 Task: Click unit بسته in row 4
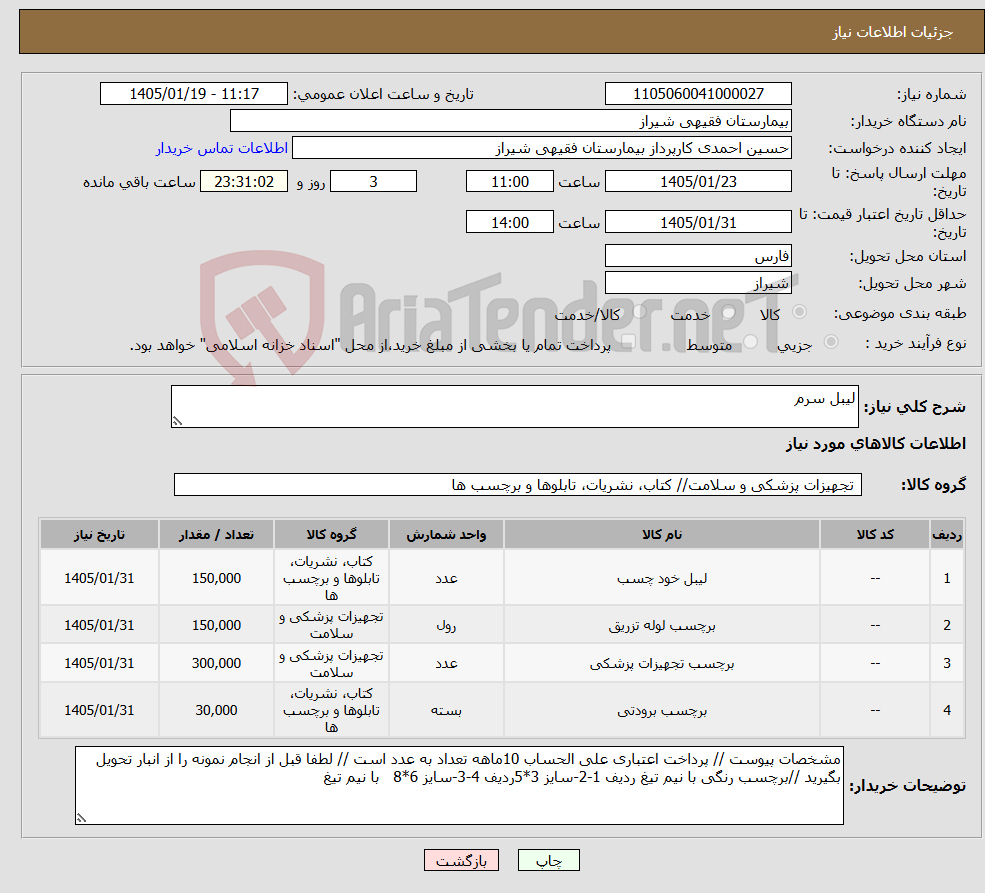446,710
